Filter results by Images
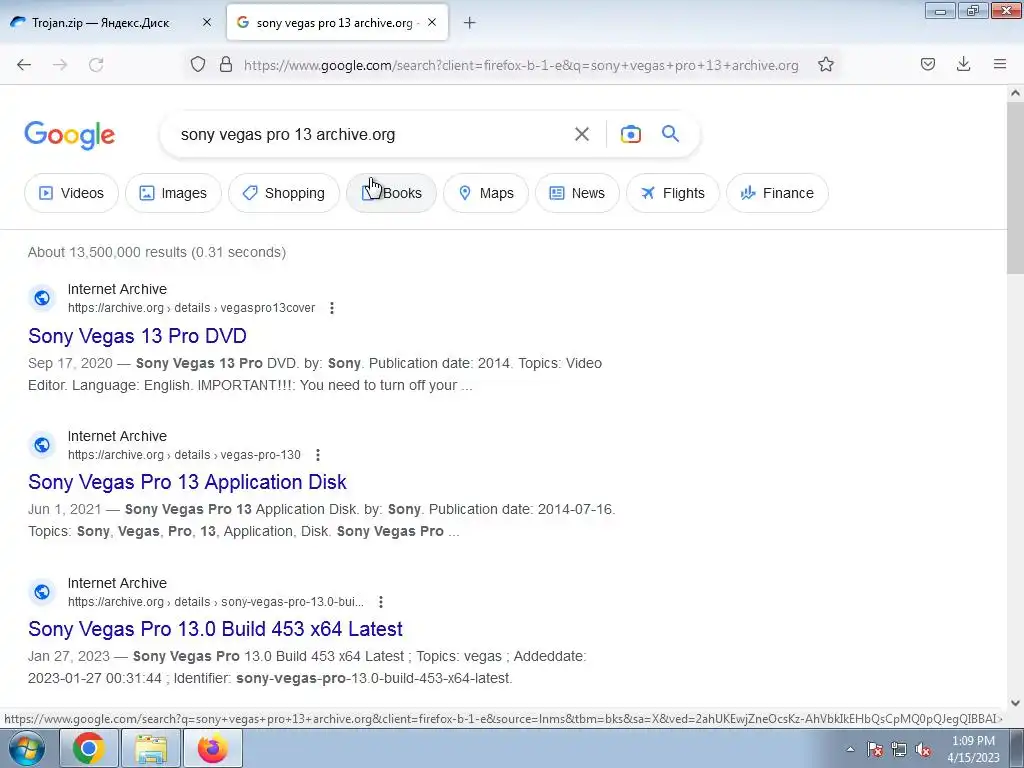The width and height of the screenshot is (1024, 768). pos(173,193)
